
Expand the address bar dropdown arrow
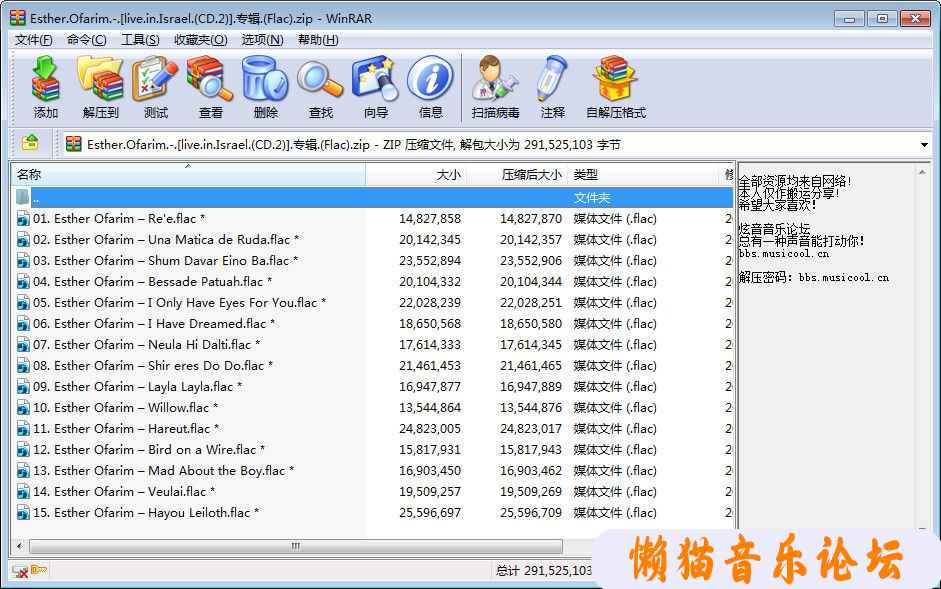(924, 145)
